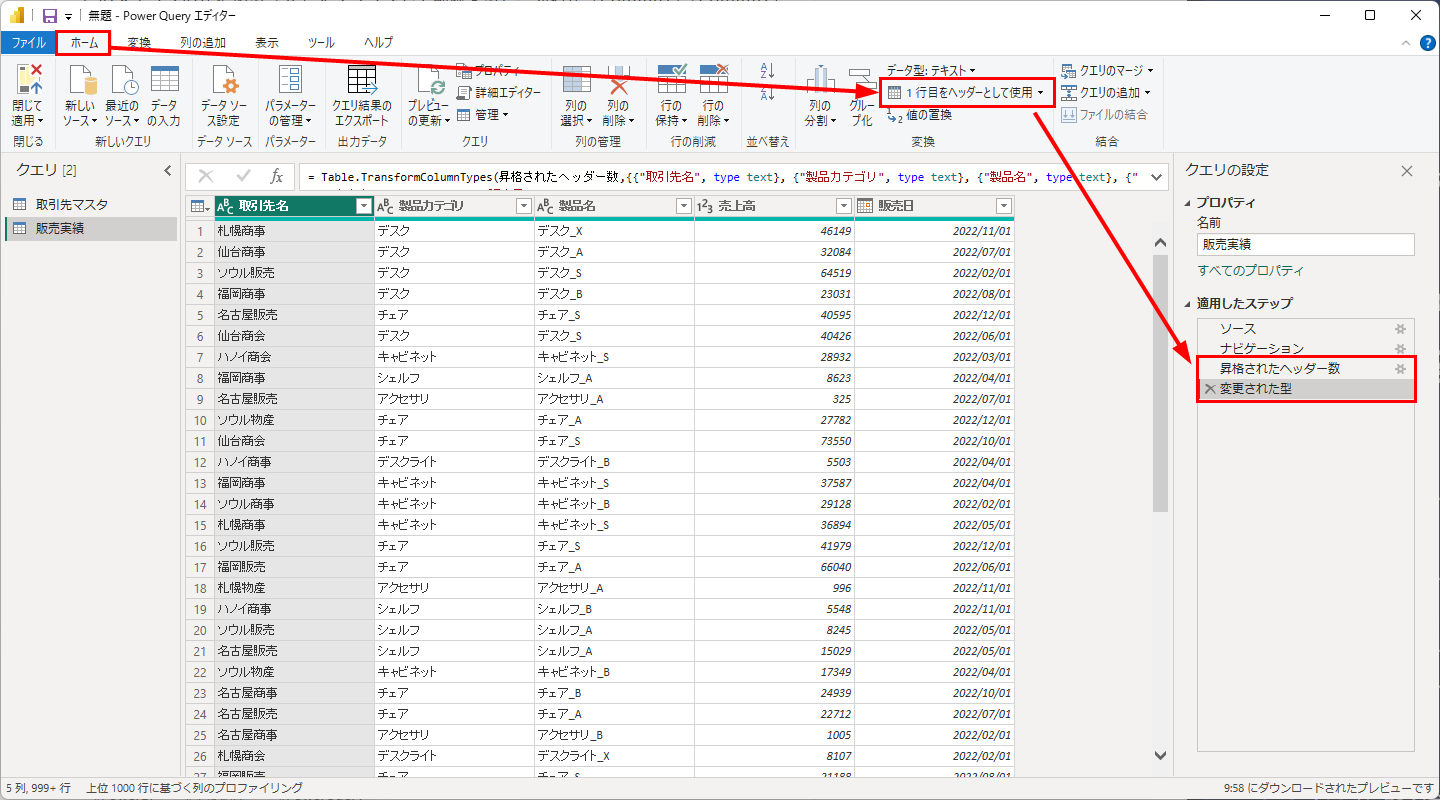The width and height of the screenshot is (1440, 800).
Task: Click the 行の保持 icon
Action: (x=671, y=80)
